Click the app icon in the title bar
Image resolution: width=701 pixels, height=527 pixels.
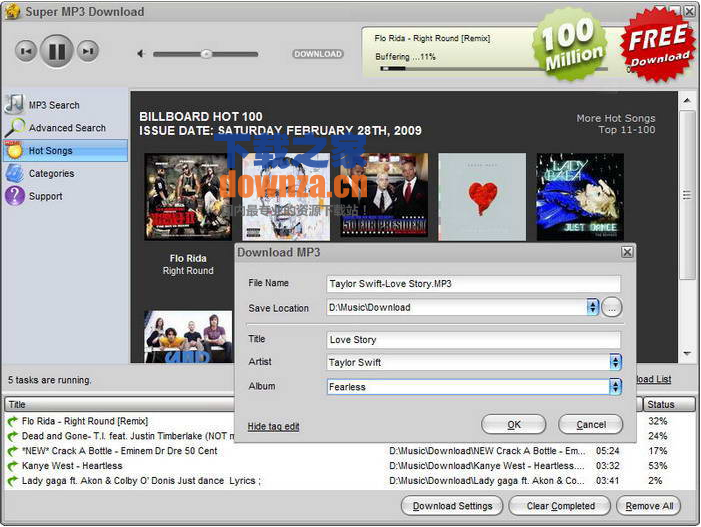click(13, 11)
